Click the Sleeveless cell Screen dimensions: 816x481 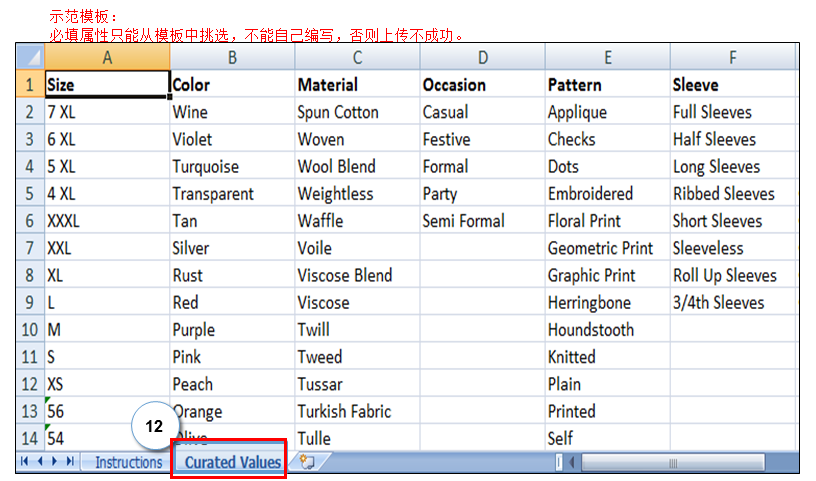click(733, 247)
